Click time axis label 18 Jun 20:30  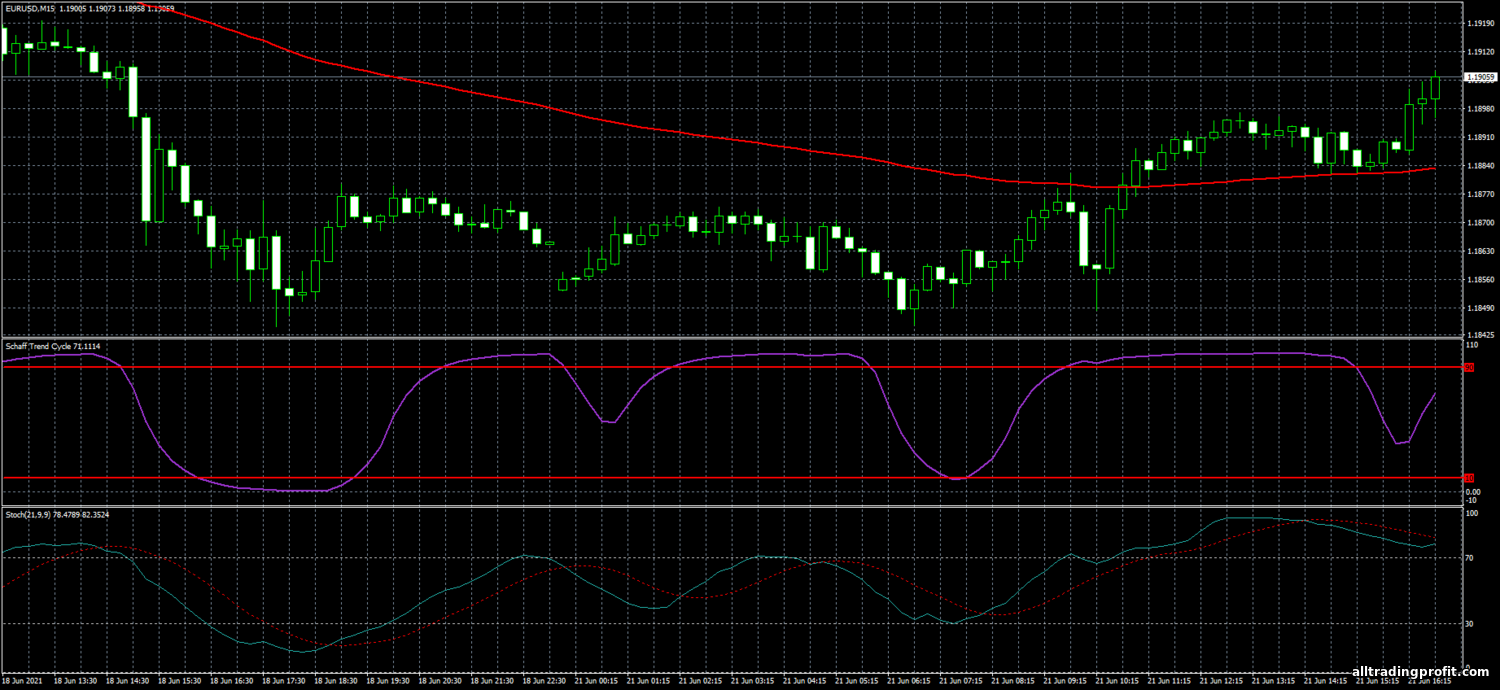tap(441, 680)
